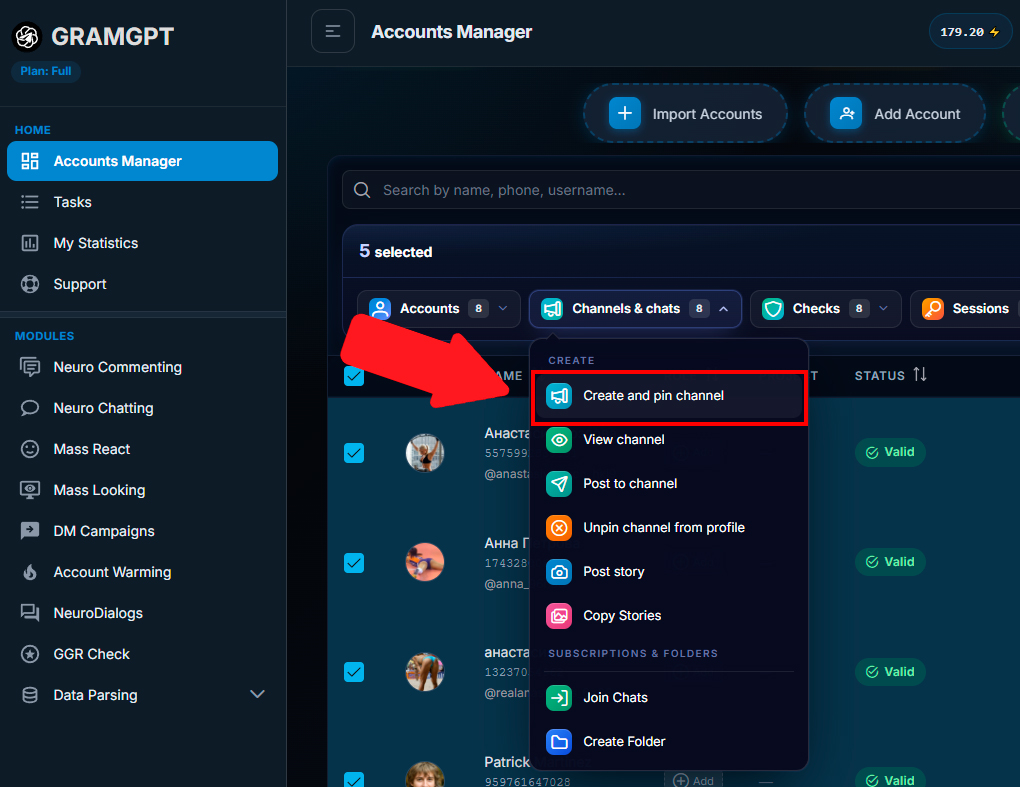
Task: Uncheck the Patrick account row checkbox
Action: [x=354, y=780]
